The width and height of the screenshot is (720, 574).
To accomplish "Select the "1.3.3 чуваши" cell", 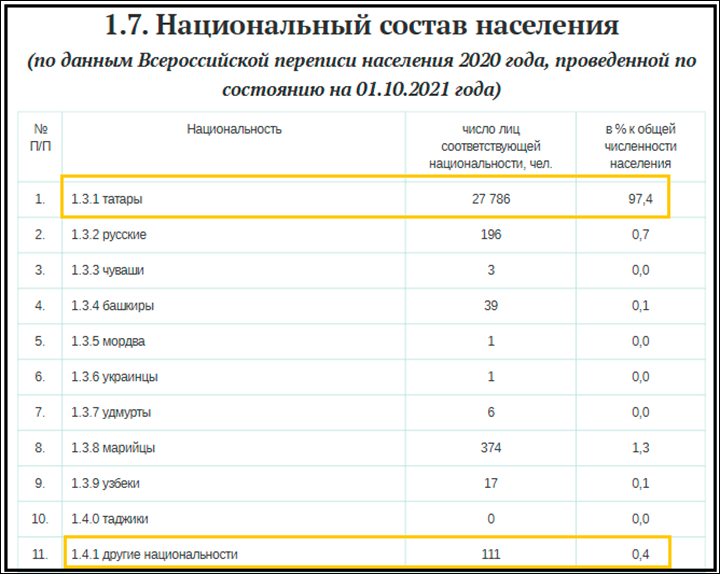I will click(x=109, y=271).
